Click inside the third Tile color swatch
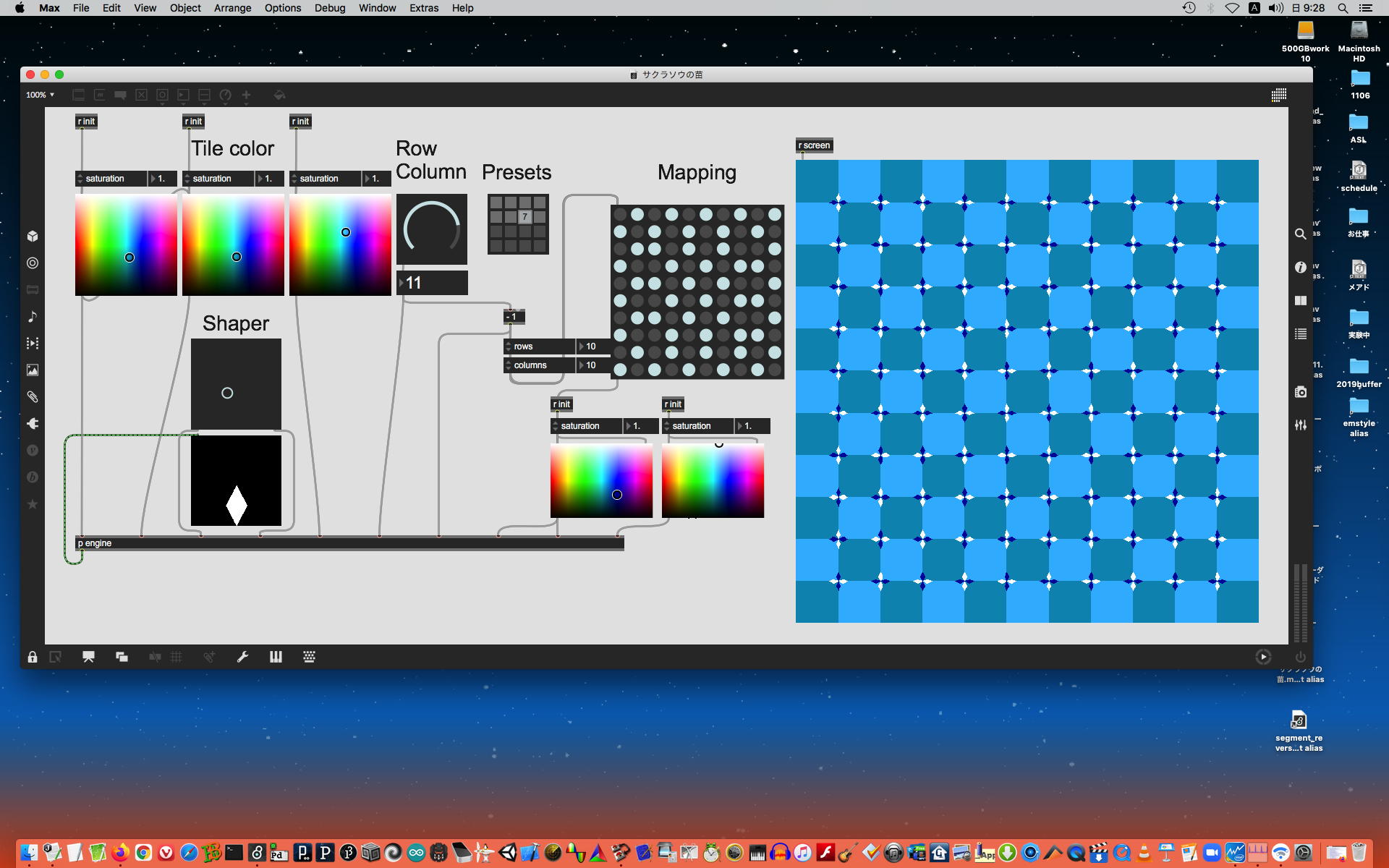The width and height of the screenshot is (1389, 868). pos(340,246)
